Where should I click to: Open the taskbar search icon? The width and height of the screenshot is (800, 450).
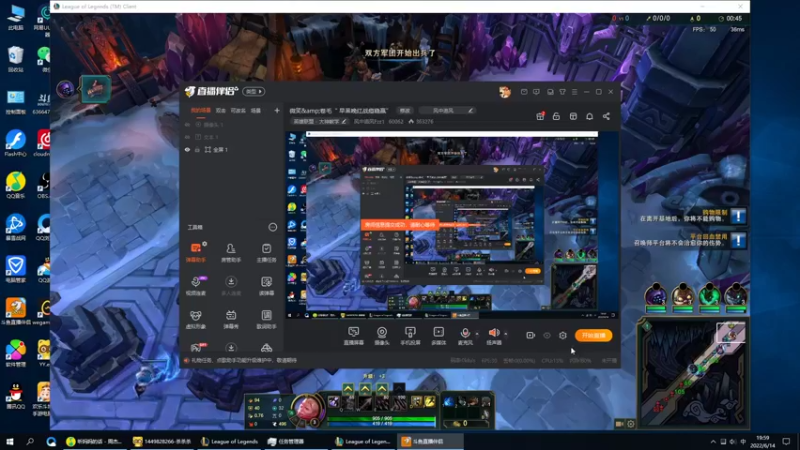(30, 441)
